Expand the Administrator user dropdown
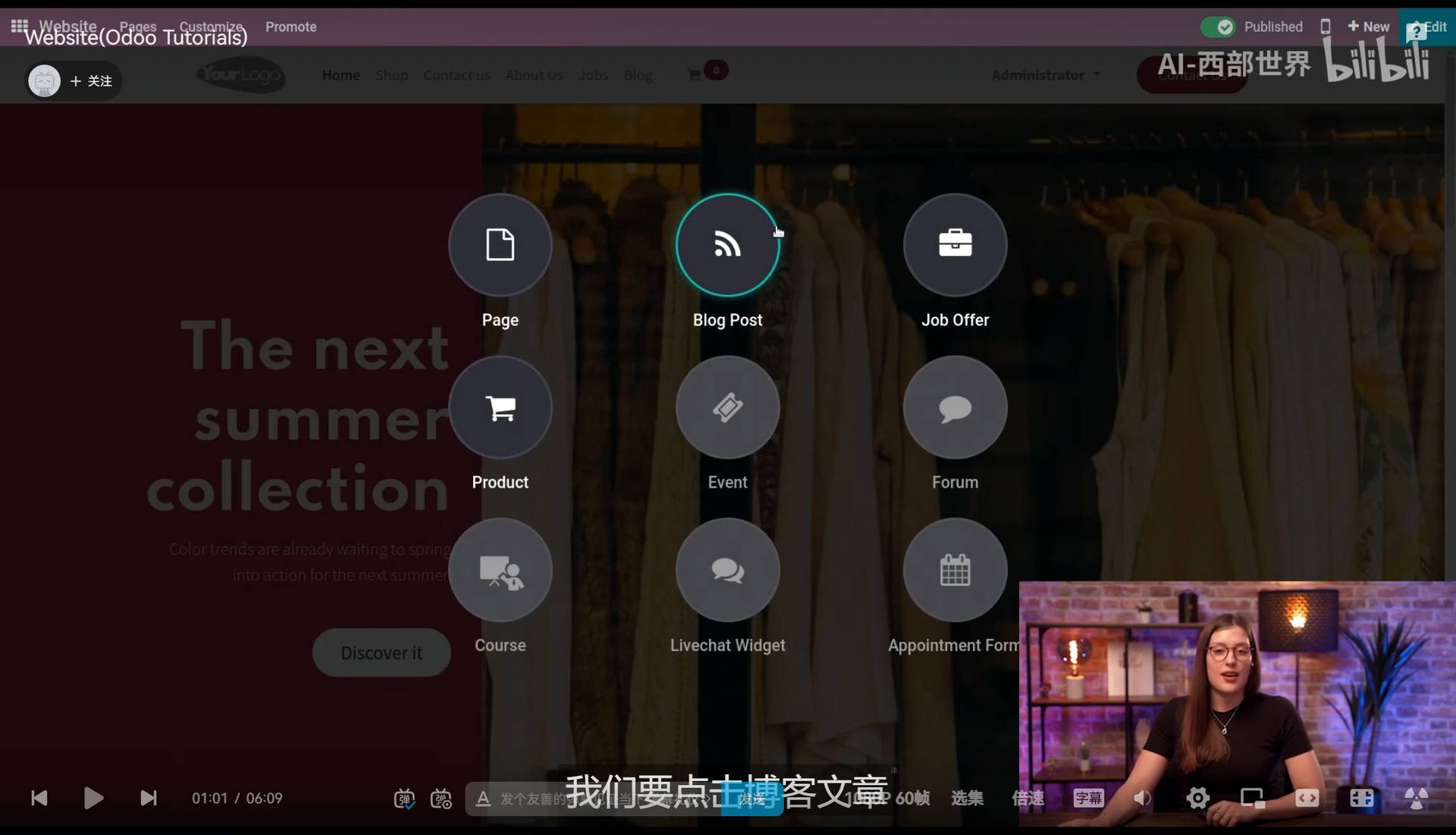This screenshot has height=835, width=1456. coord(1045,75)
